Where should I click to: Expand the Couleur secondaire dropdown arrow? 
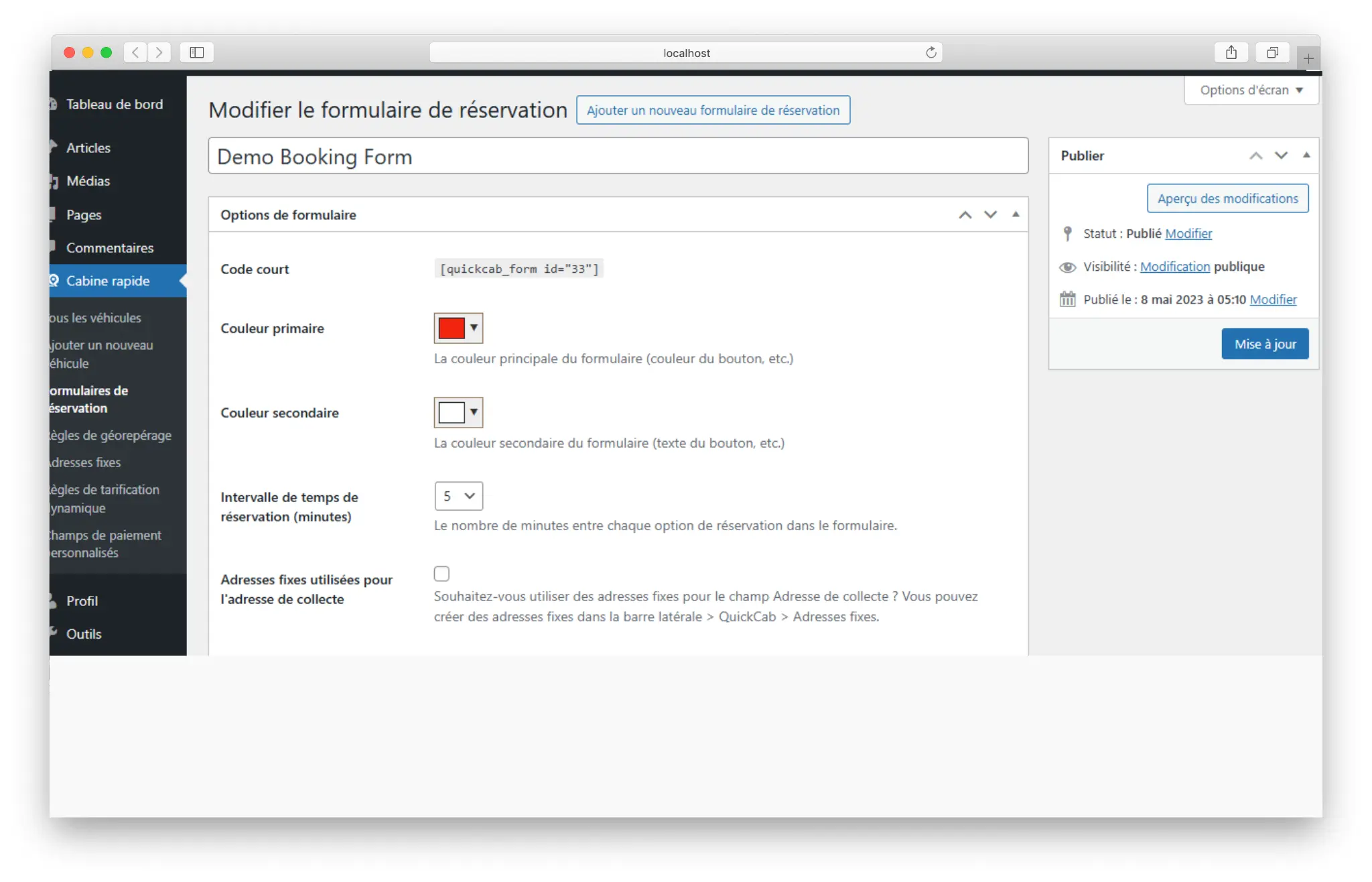[474, 412]
